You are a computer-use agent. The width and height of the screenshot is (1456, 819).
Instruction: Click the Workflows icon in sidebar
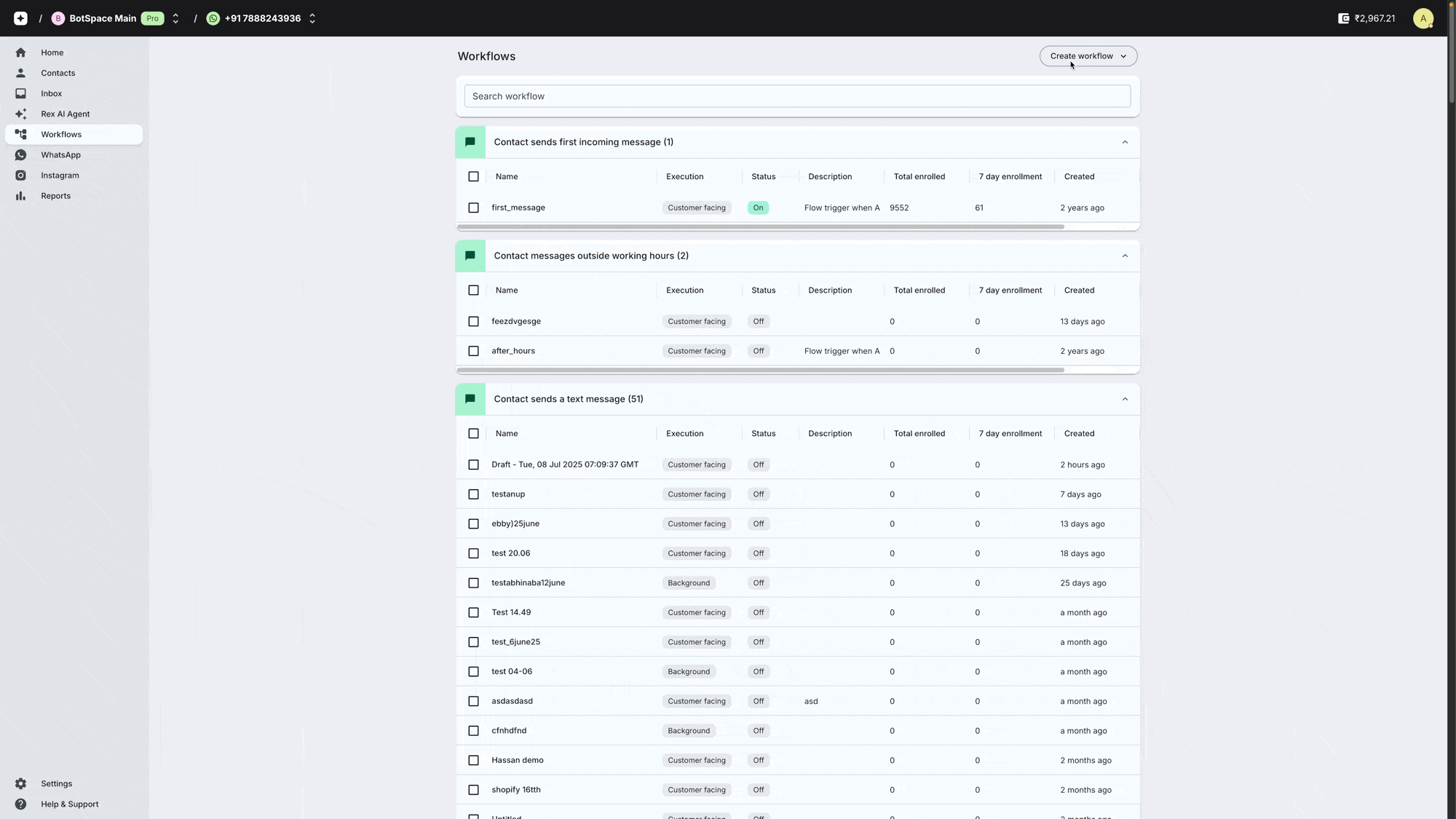[x=20, y=134]
